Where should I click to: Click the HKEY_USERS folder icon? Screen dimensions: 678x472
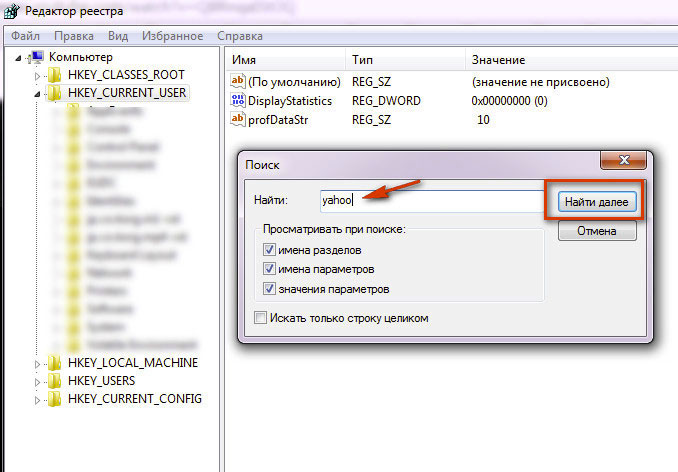click(x=55, y=381)
